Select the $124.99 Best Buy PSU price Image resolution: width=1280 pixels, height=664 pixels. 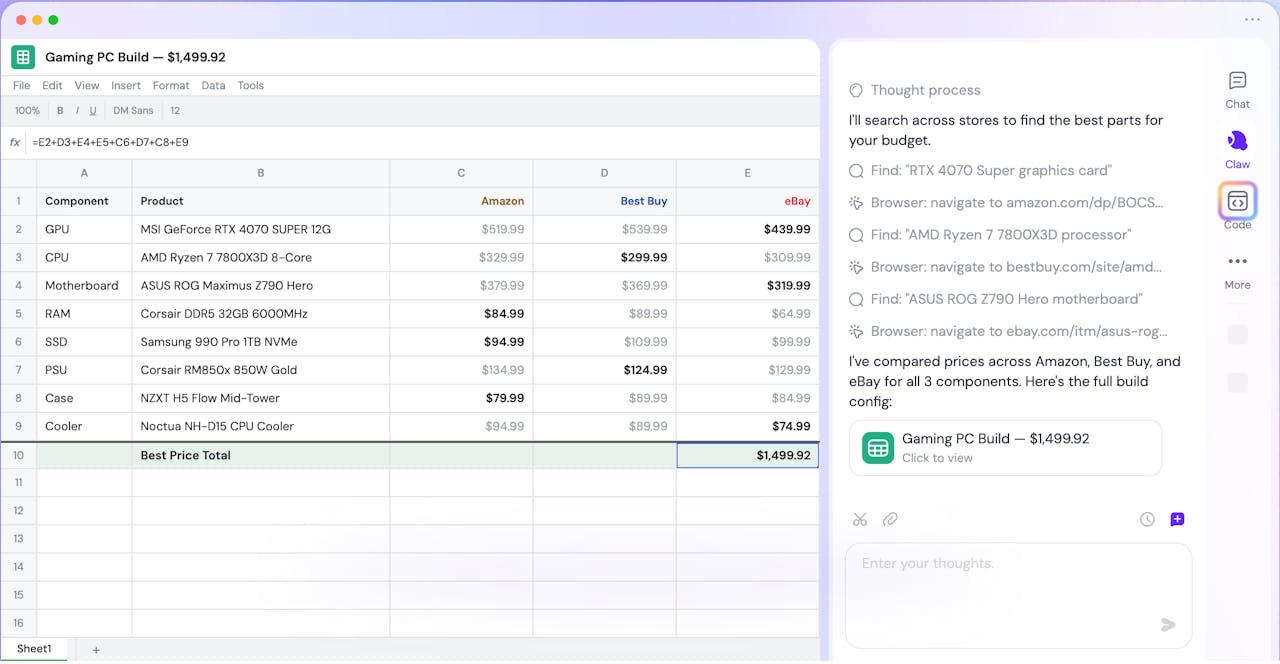click(605, 370)
